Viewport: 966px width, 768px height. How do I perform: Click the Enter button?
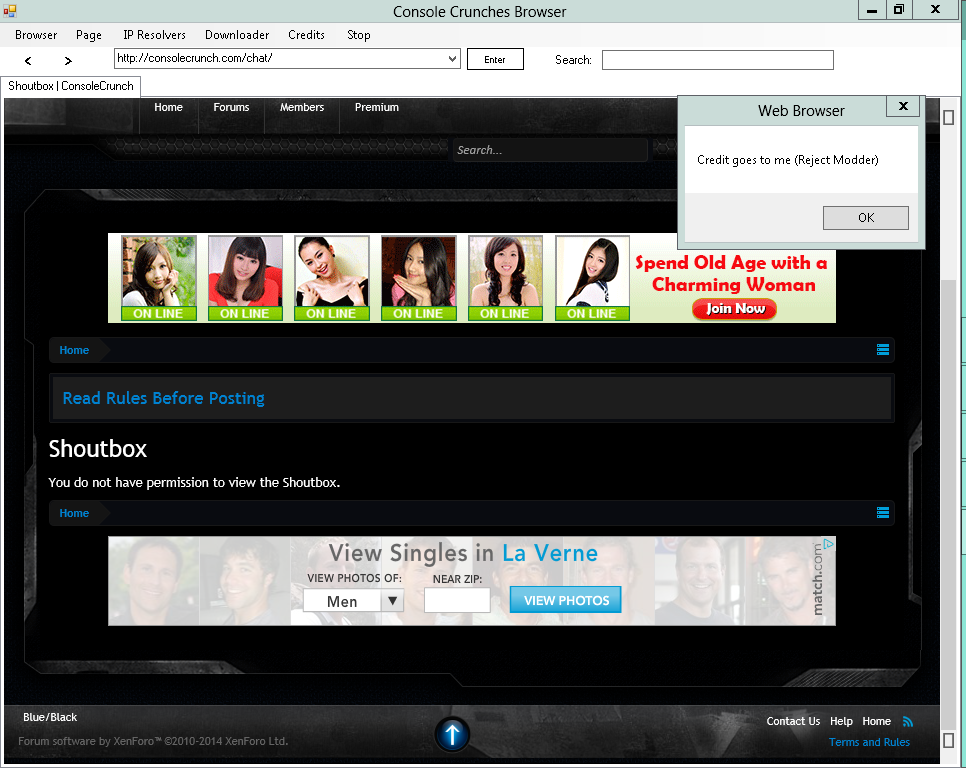point(495,59)
